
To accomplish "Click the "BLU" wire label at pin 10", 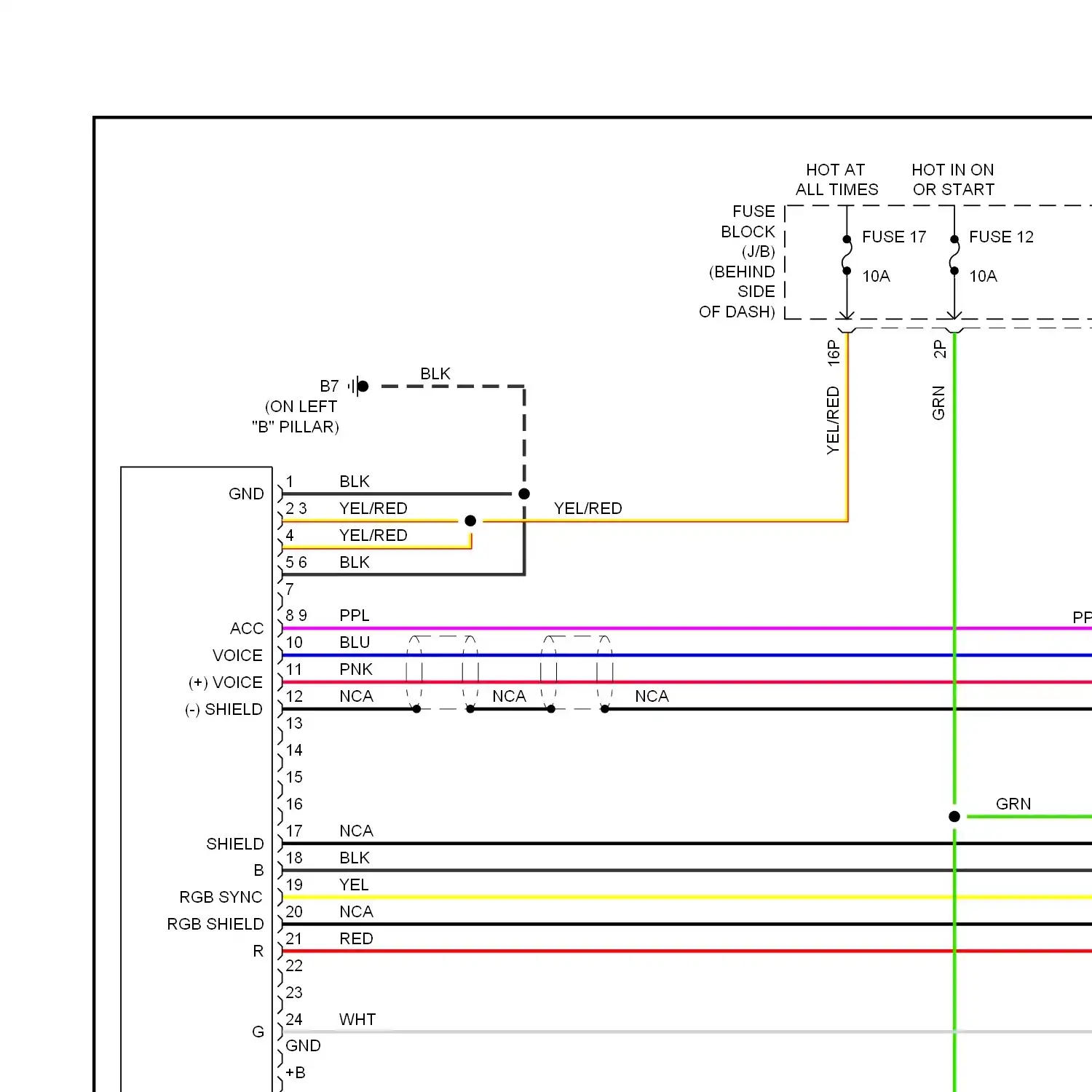I will (x=355, y=642).
